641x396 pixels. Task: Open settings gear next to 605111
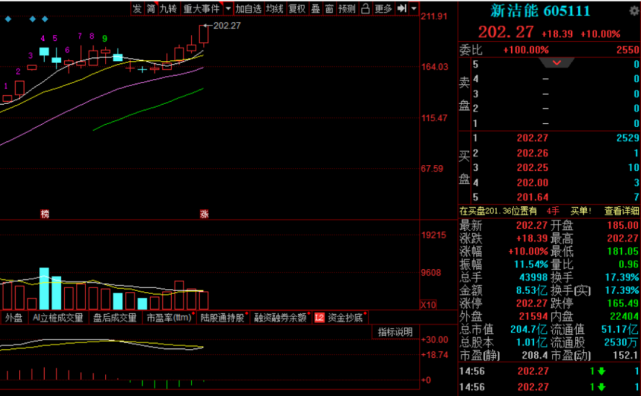(634, 11)
